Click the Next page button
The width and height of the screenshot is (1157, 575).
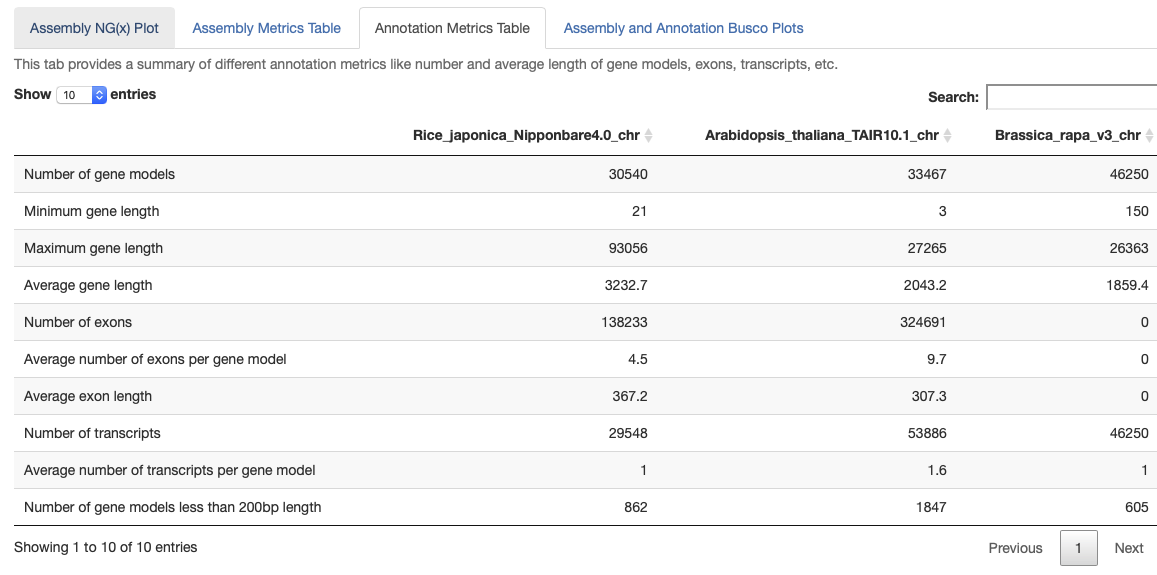coord(1129,548)
